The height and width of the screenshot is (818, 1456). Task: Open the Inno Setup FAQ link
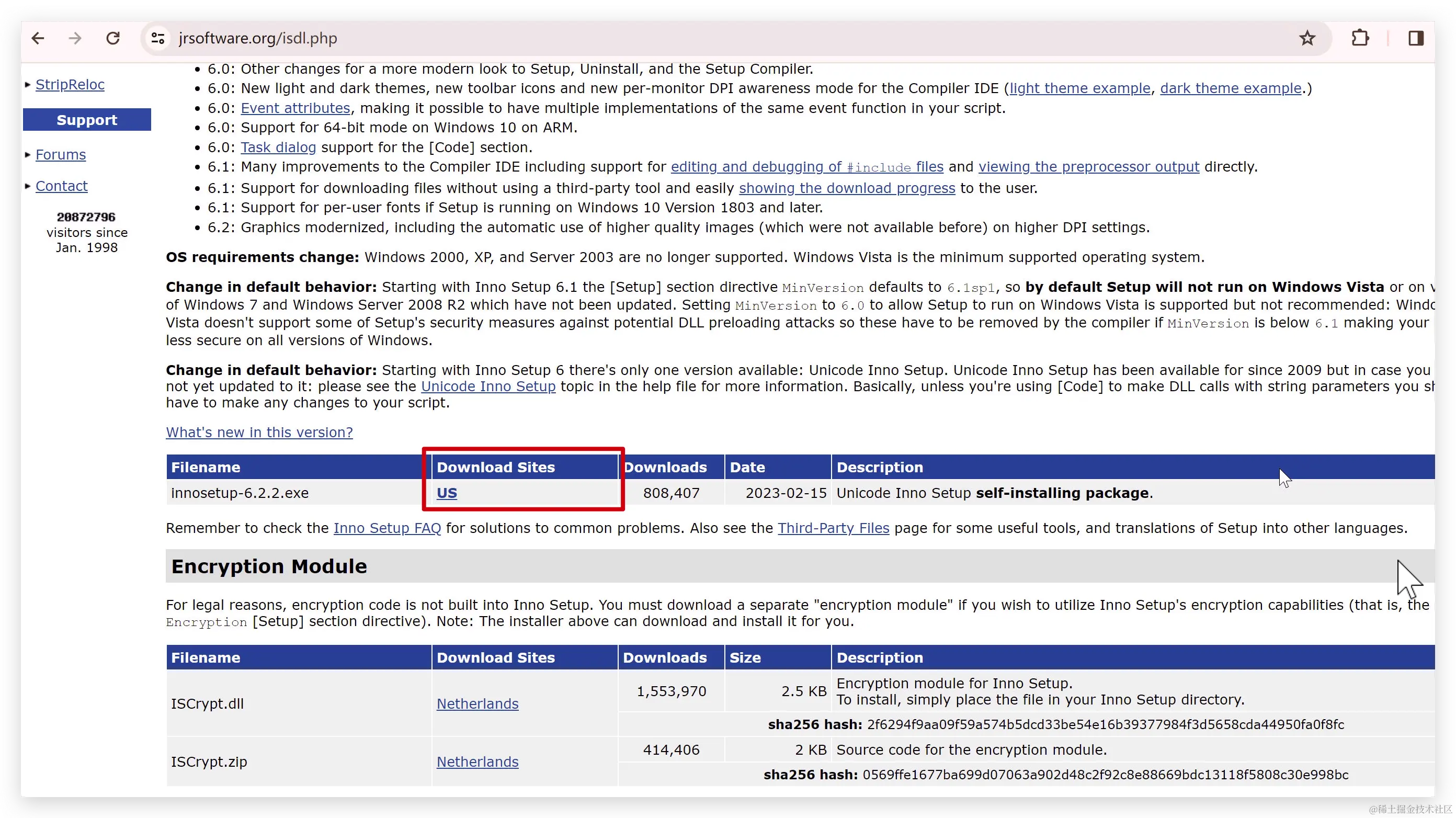387,528
